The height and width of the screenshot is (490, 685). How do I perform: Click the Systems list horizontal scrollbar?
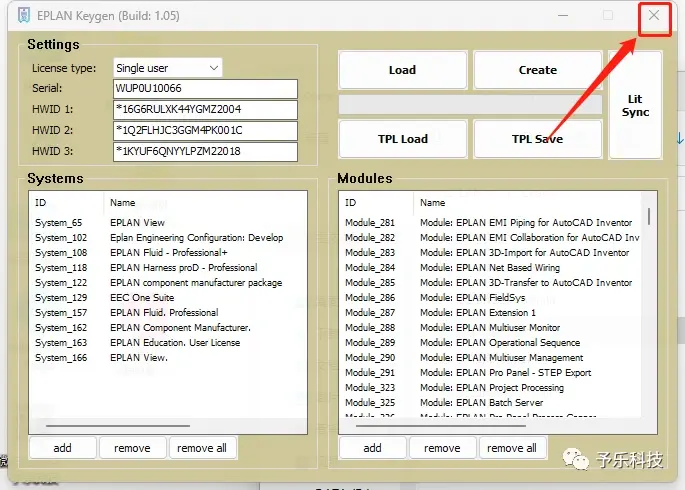[118, 425]
